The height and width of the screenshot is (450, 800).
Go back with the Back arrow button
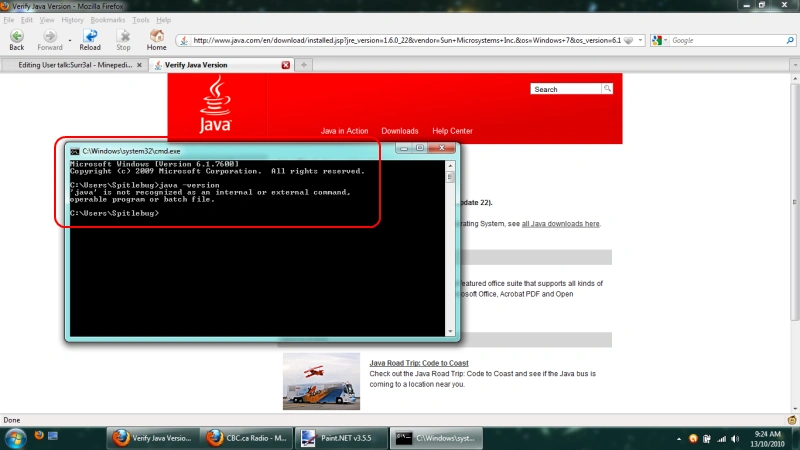click(x=16, y=39)
